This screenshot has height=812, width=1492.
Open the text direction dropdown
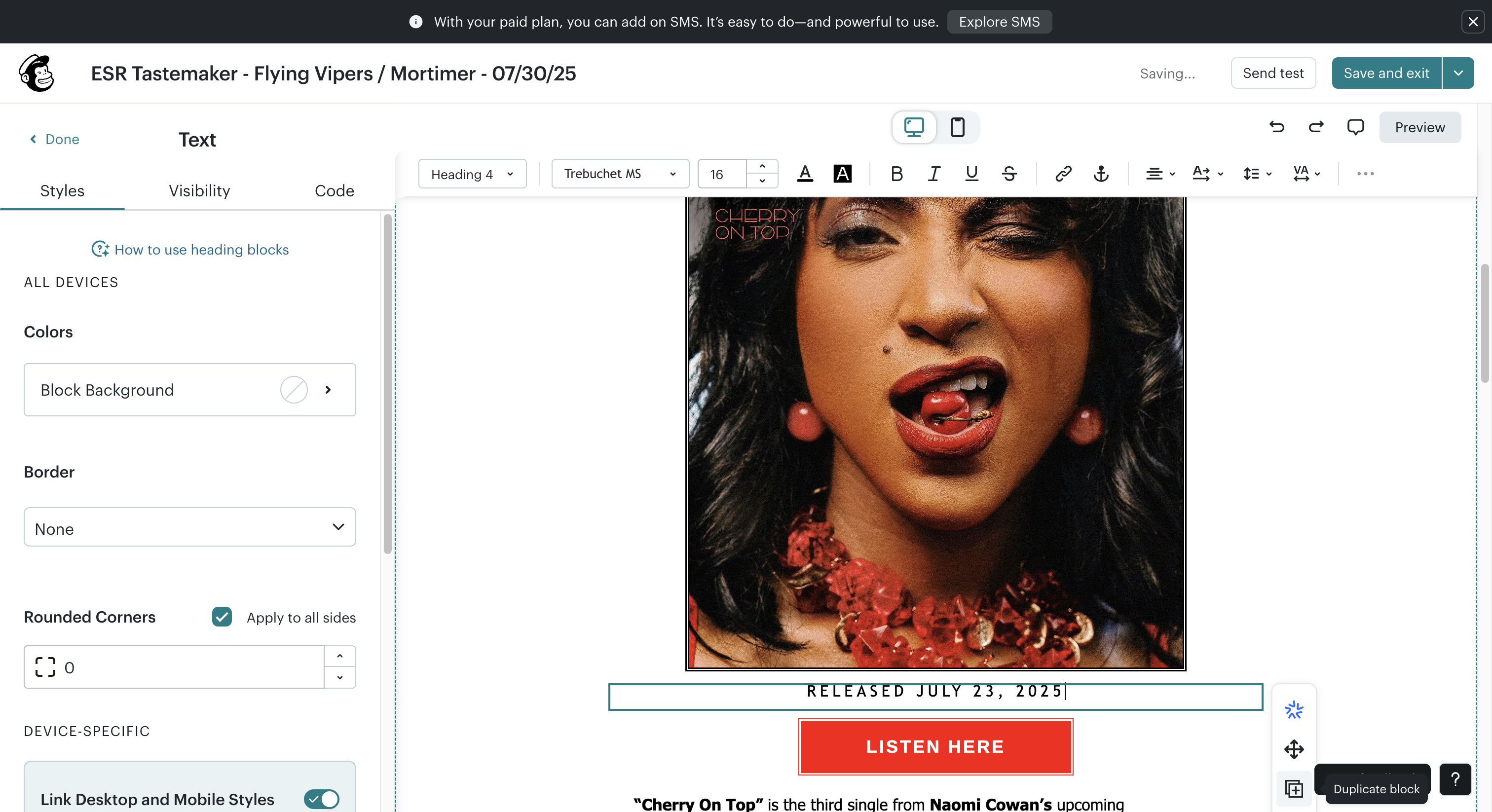click(1208, 174)
